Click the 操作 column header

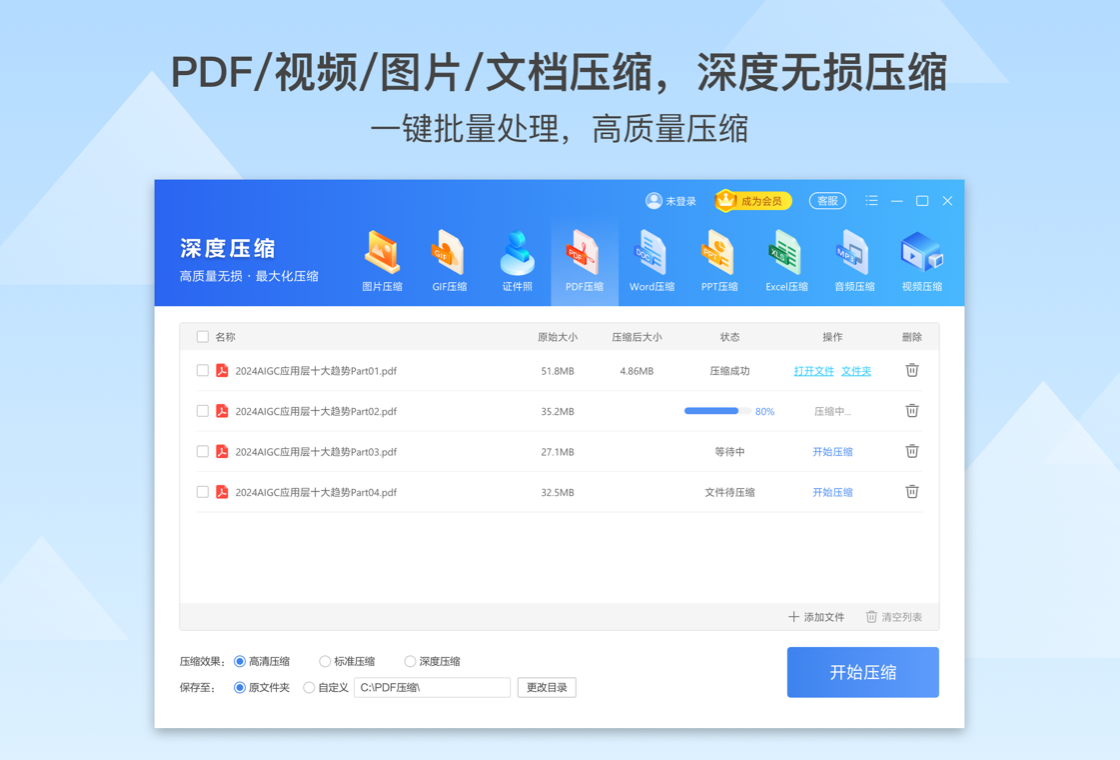click(832, 336)
